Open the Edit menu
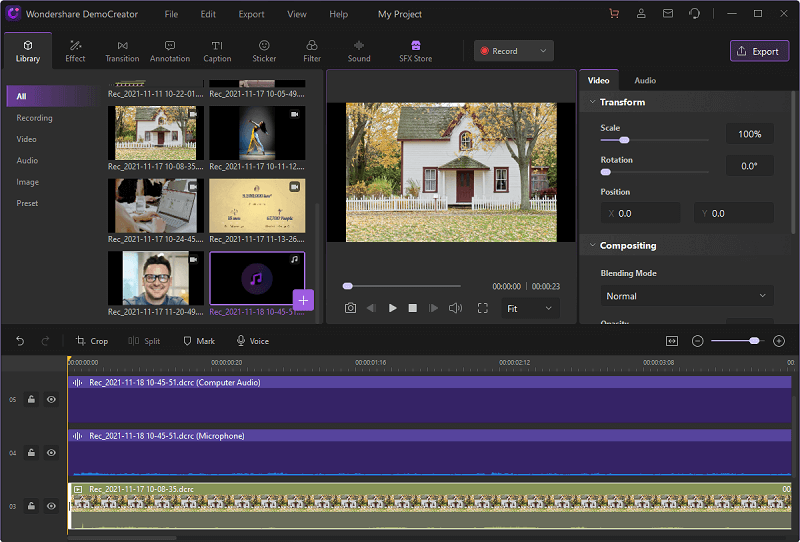This screenshot has width=800, height=542. coord(208,14)
